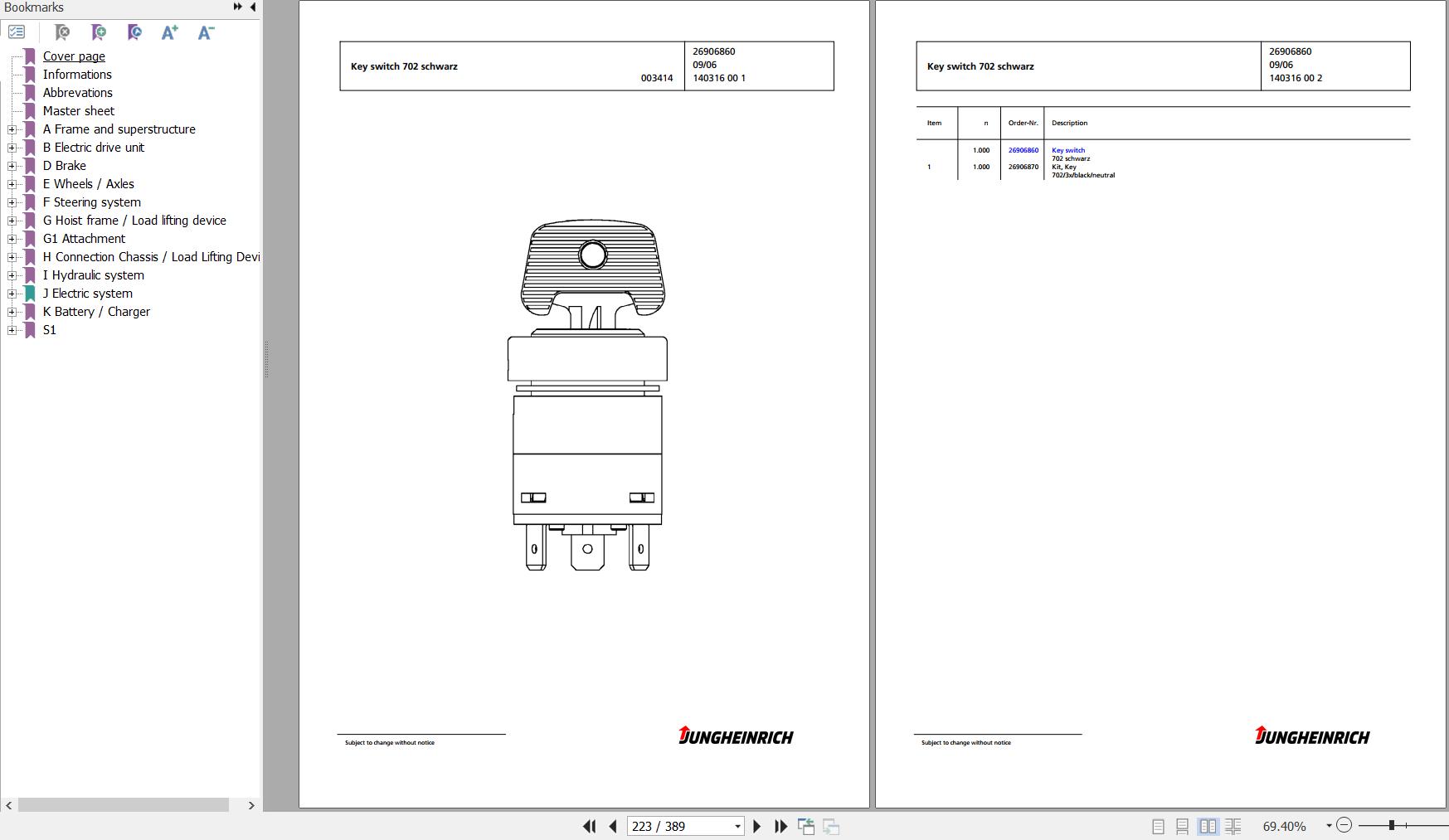Viewport: 1449px width, 840px height.
Task: Click the key switch diagram drawing
Action: (x=587, y=395)
